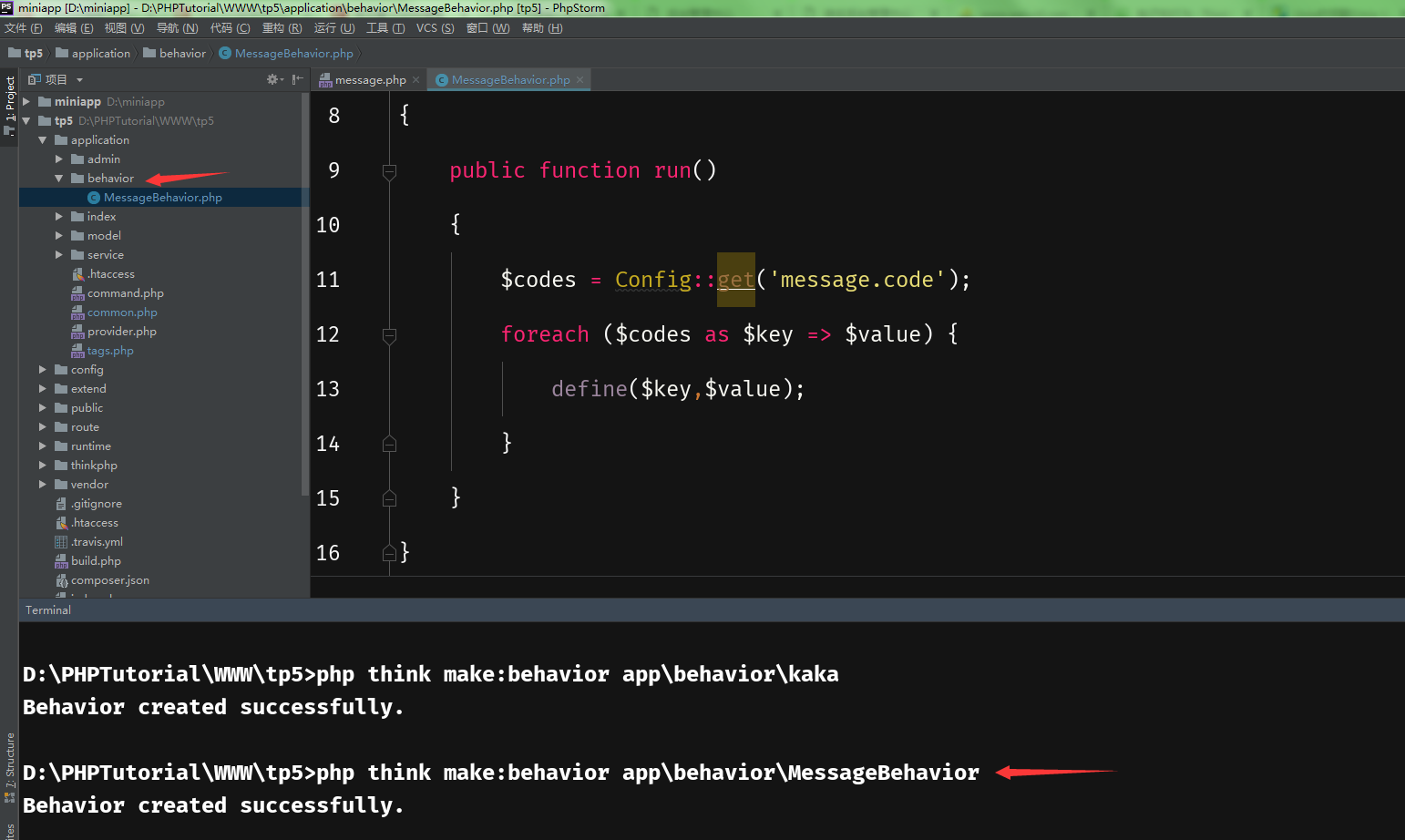Click the Terminal panel title

[x=48, y=610]
